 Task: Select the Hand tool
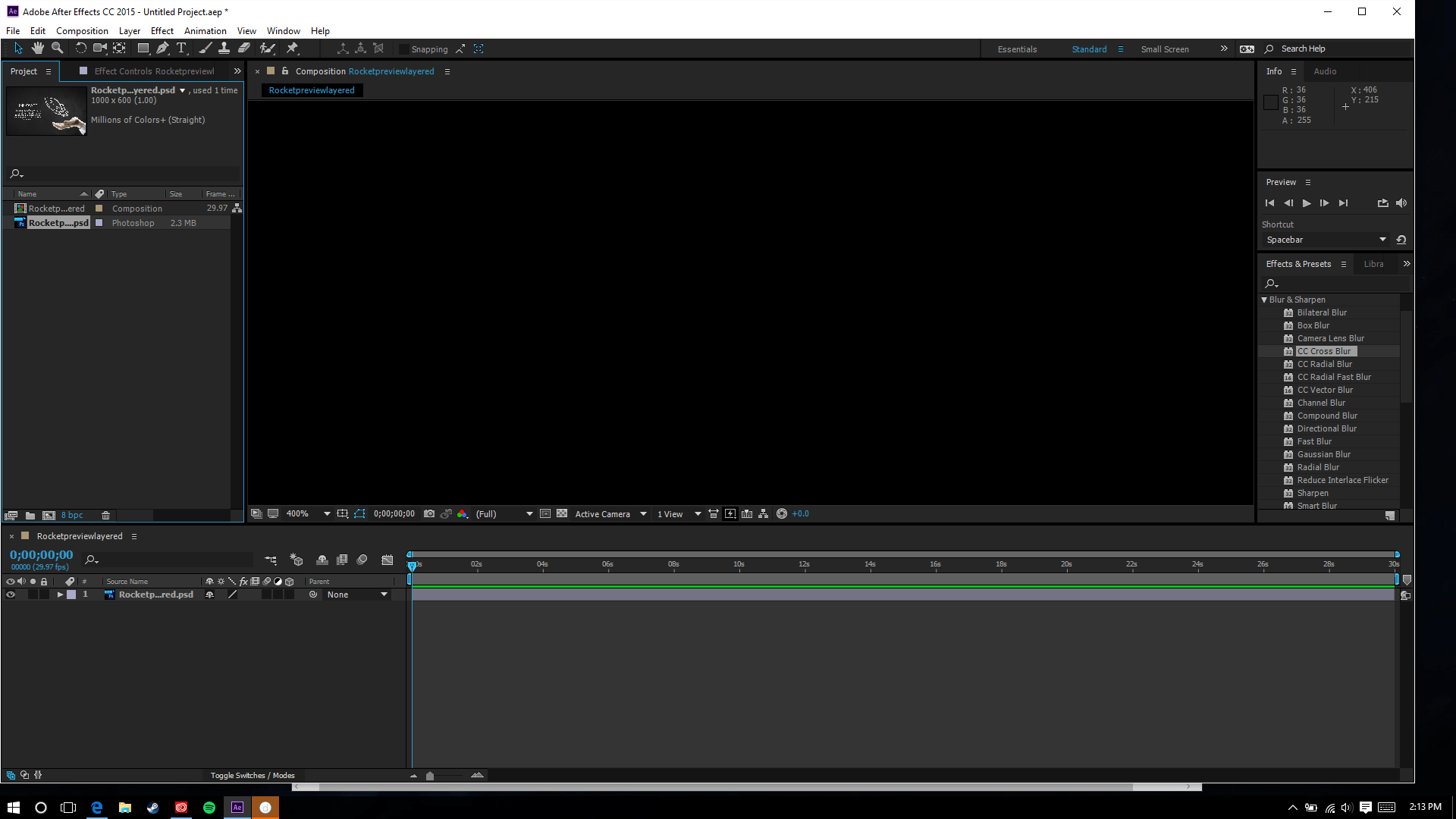38,48
